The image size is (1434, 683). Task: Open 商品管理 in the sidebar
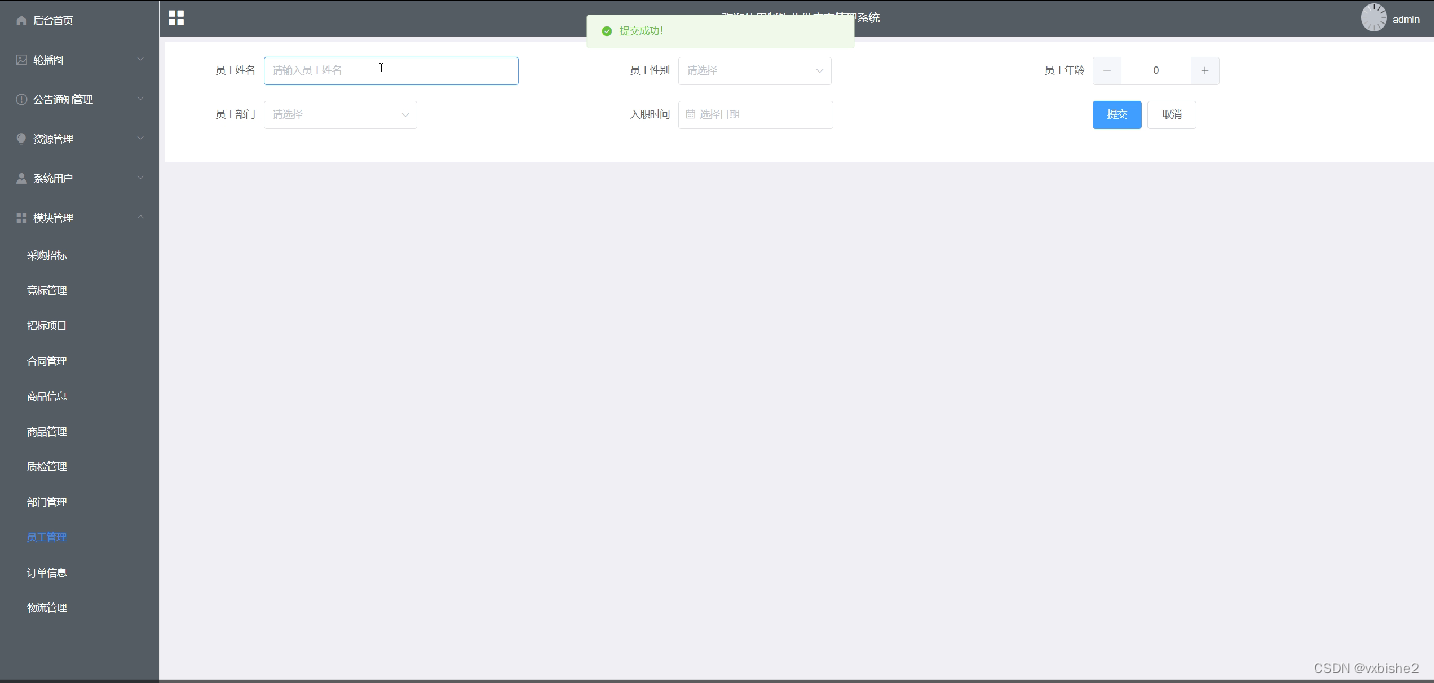point(47,432)
